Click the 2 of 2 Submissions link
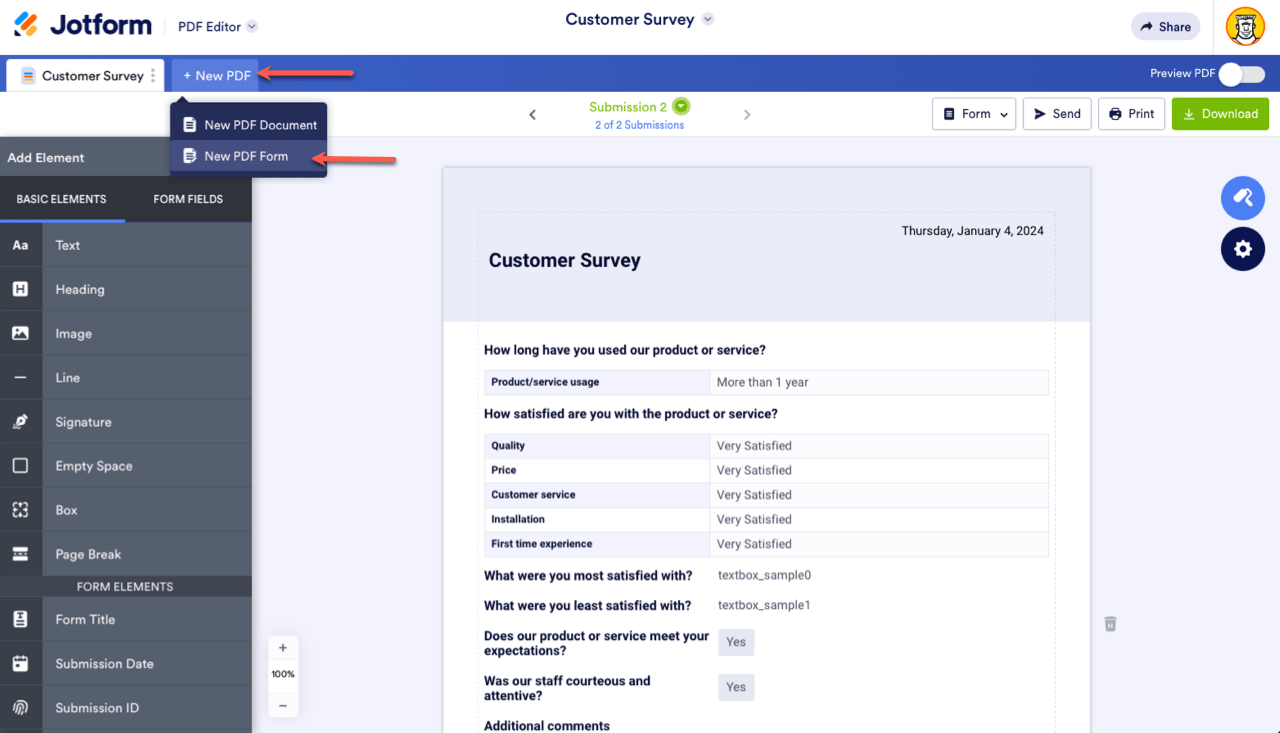The width and height of the screenshot is (1280, 733). coord(640,125)
